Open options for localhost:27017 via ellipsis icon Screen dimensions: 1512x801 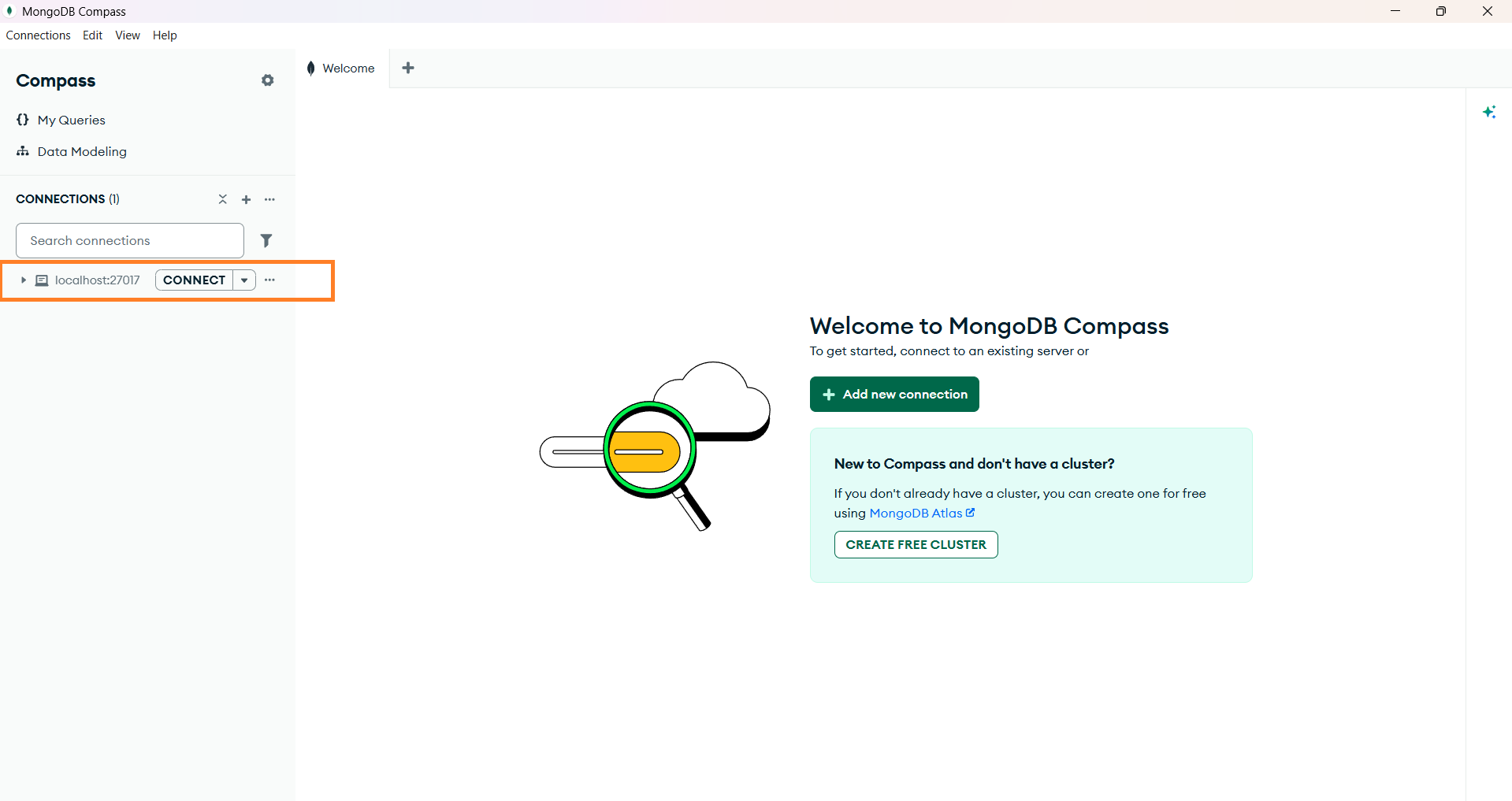270,280
